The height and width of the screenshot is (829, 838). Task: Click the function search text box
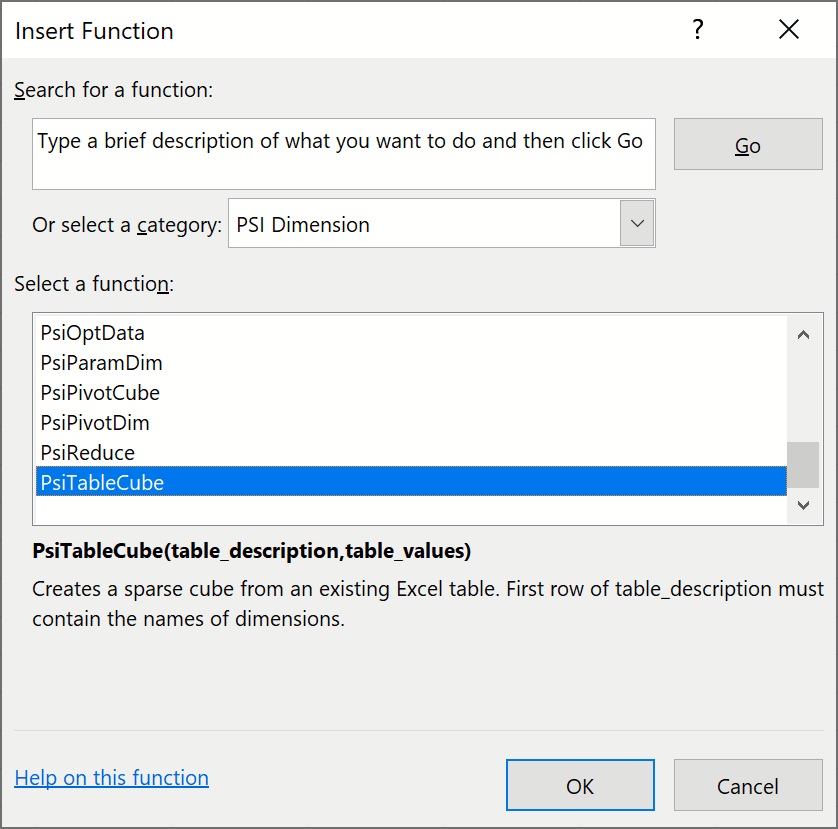click(x=343, y=154)
